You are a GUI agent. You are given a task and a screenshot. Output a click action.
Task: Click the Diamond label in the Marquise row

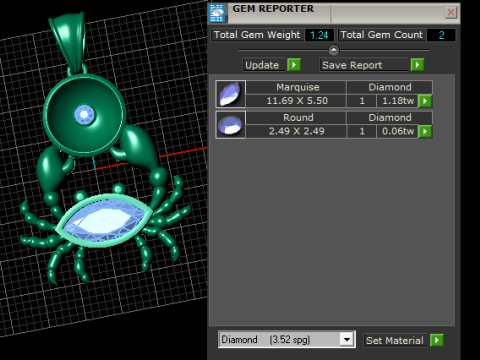(390, 87)
